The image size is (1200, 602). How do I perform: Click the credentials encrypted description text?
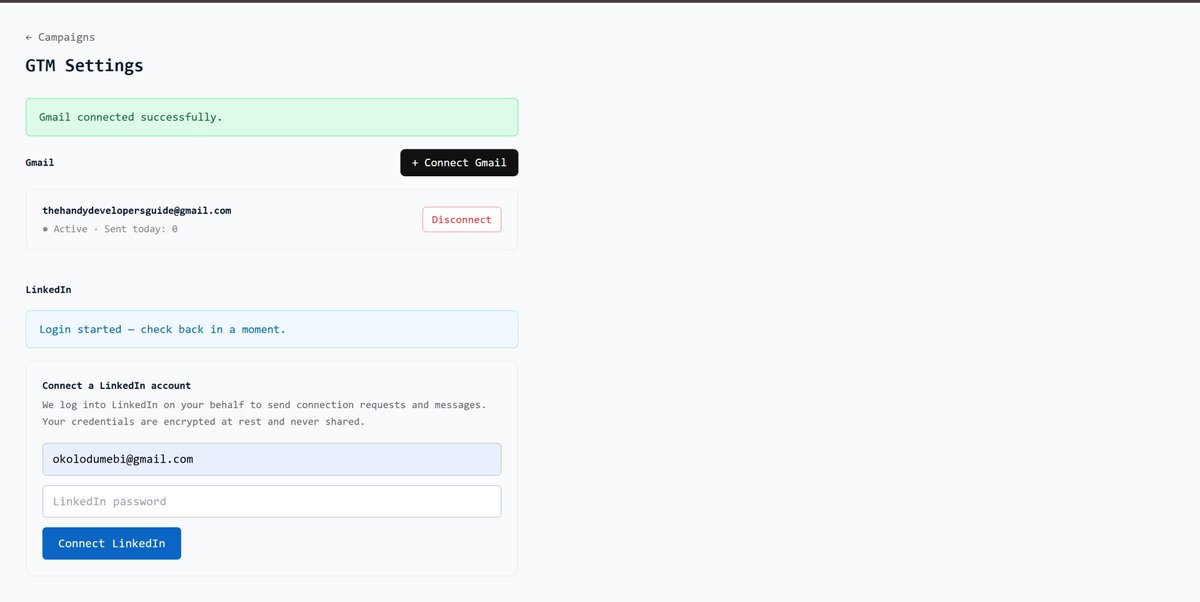click(264, 413)
